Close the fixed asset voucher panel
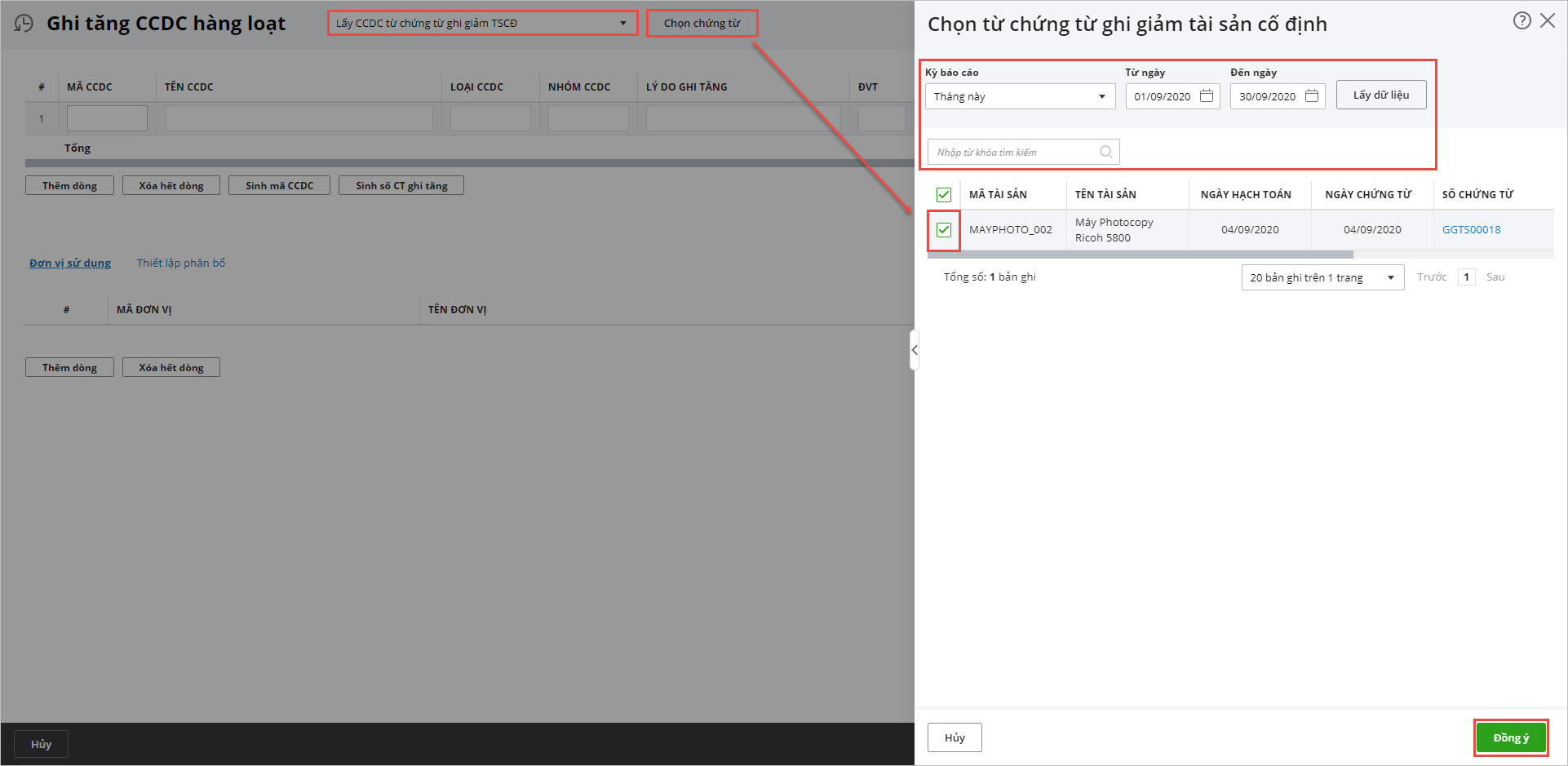 pos(1548,21)
